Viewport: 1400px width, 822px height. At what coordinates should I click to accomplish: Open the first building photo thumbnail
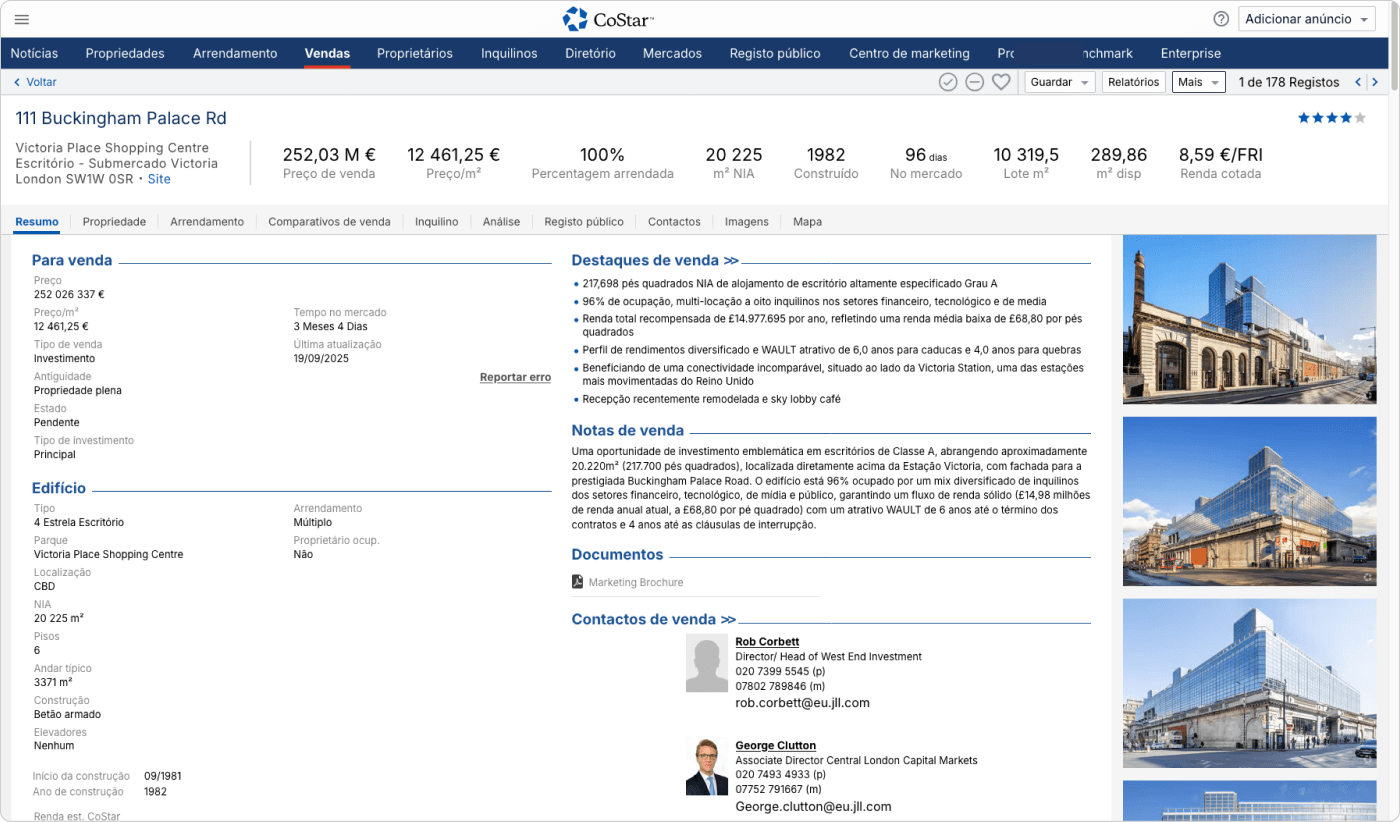point(1250,319)
